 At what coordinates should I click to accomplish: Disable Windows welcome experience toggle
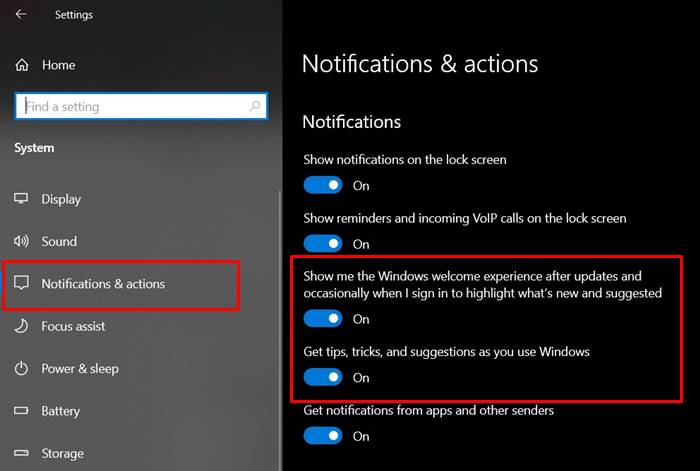pos(323,318)
